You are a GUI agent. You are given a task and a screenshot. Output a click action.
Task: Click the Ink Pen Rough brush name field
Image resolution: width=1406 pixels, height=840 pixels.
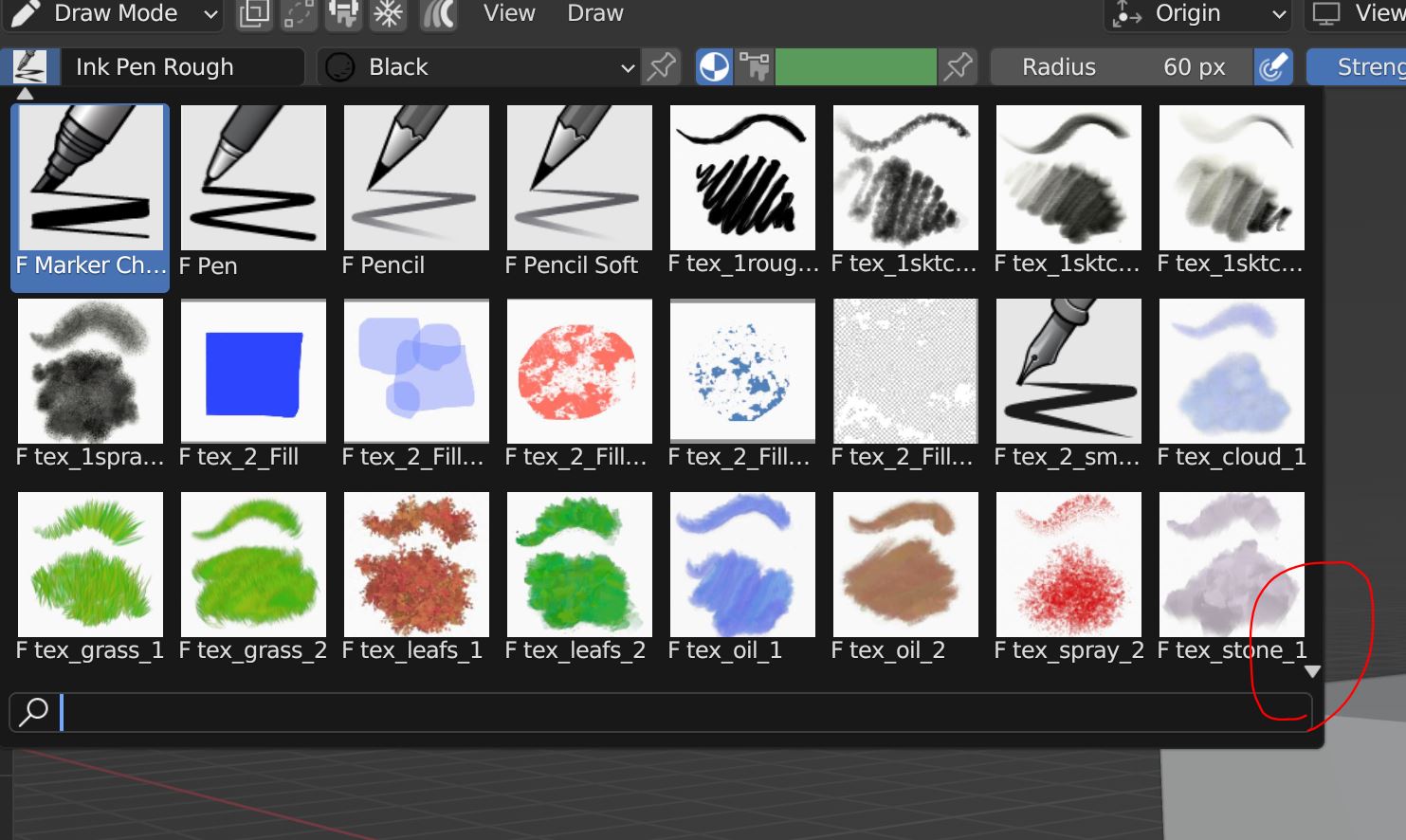pos(182,67)
